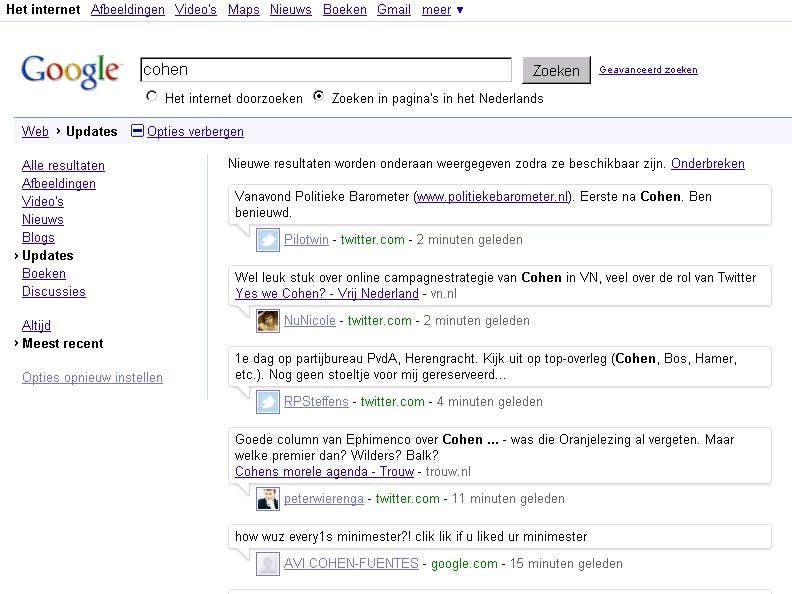This screenshot has width=792, height=594.
Task: Open NuNicole's username link
Action: pos(310,321)
